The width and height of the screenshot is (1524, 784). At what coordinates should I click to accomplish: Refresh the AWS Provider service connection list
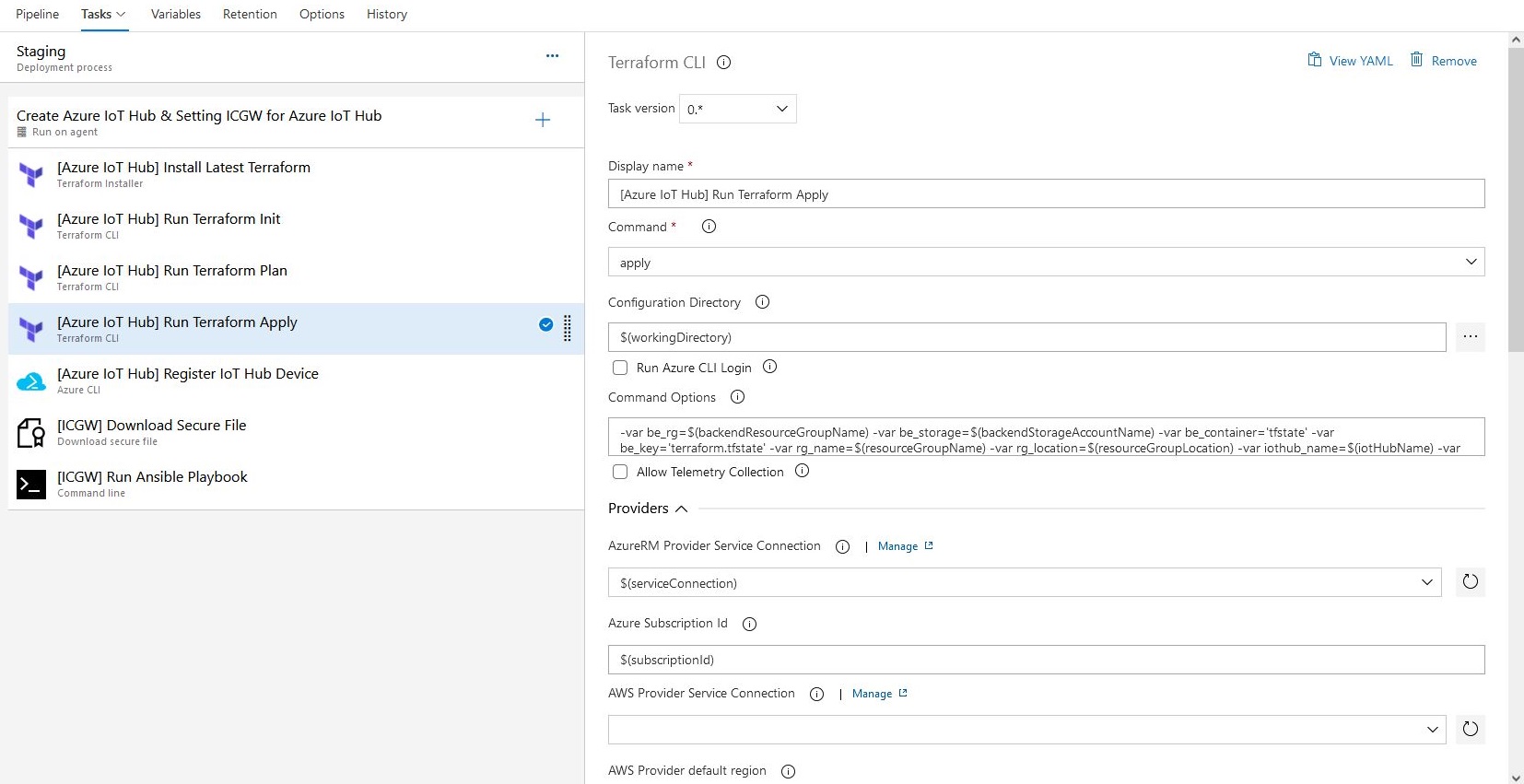[1470, 730]
